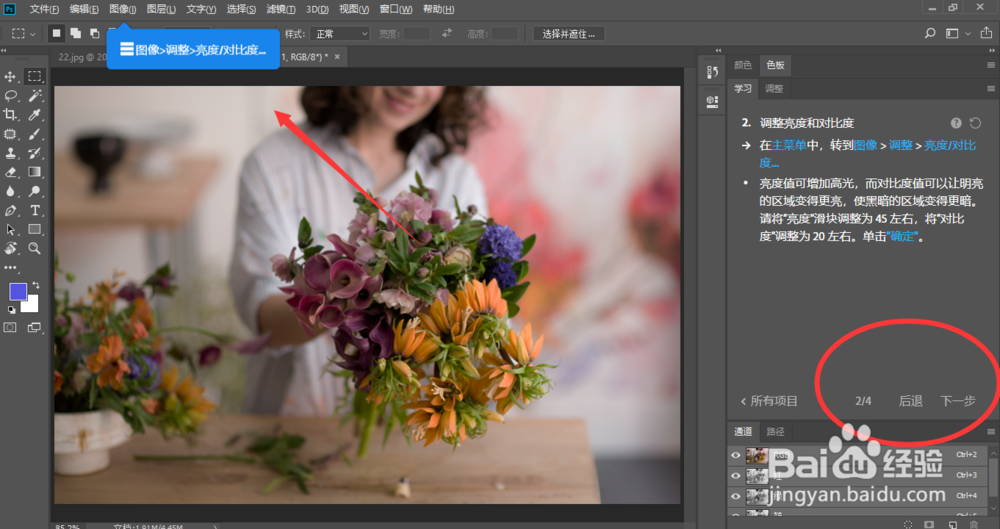Click the 主菜单 link in instructions

pos(789,145)
